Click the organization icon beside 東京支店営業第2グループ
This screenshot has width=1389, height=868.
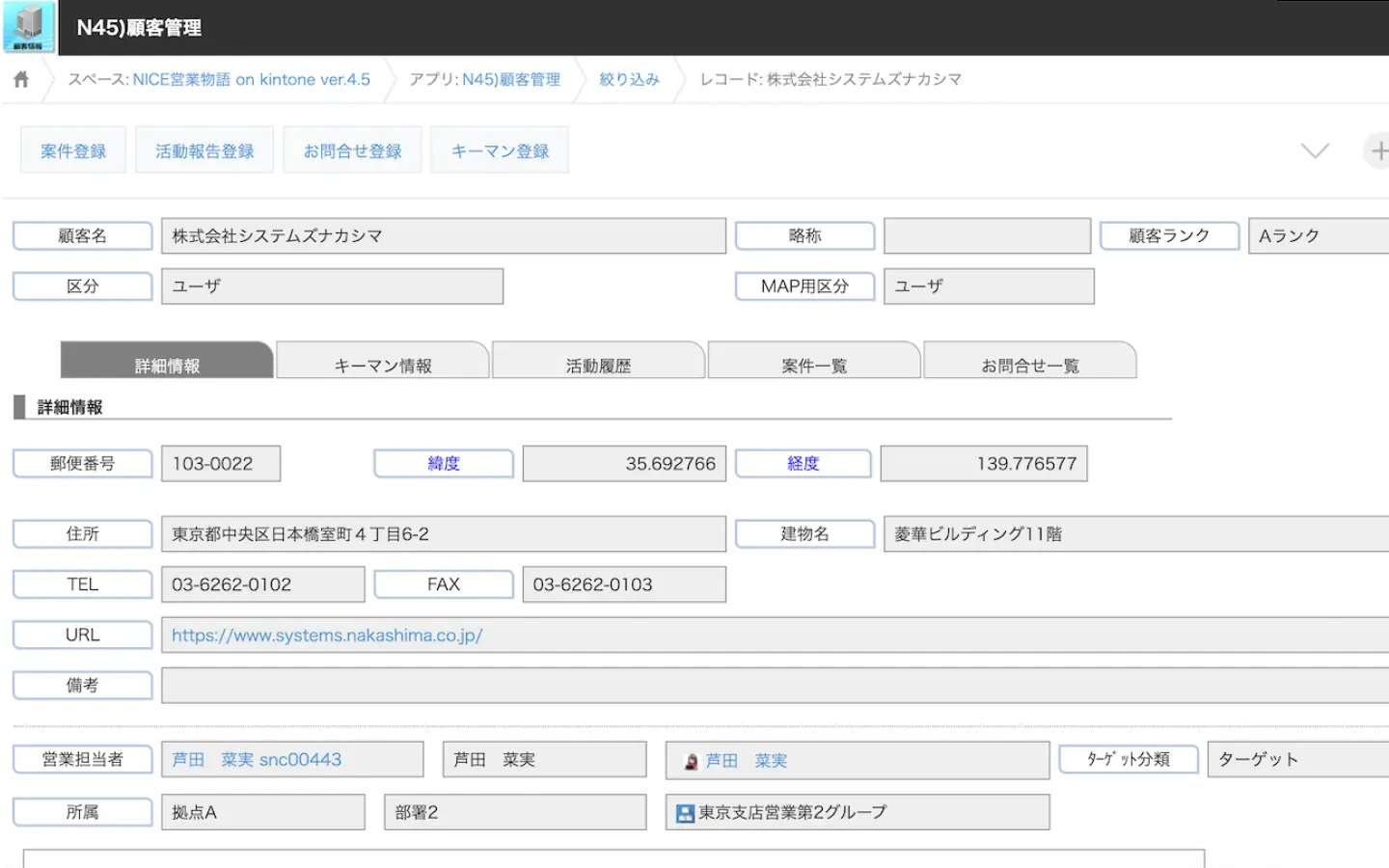(685, 814)
